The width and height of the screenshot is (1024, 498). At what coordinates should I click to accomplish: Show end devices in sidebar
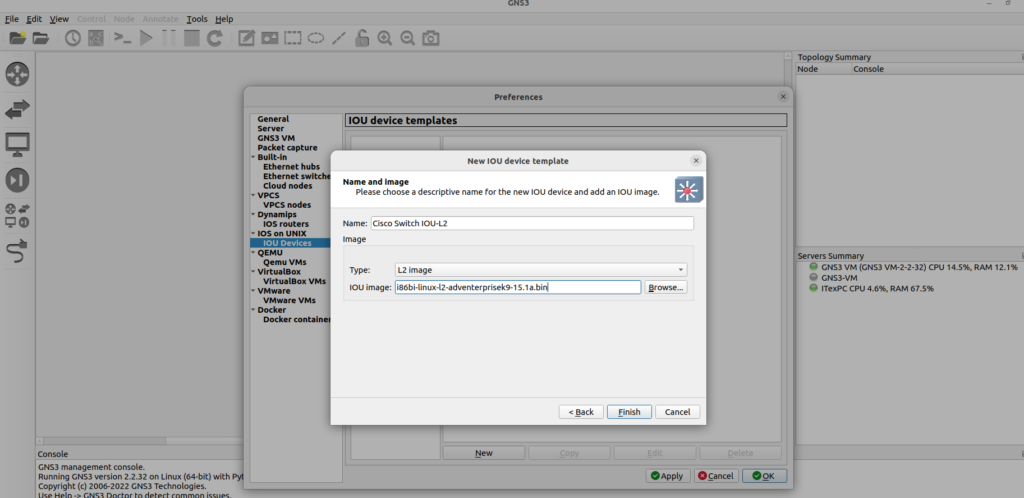(18, 144)
